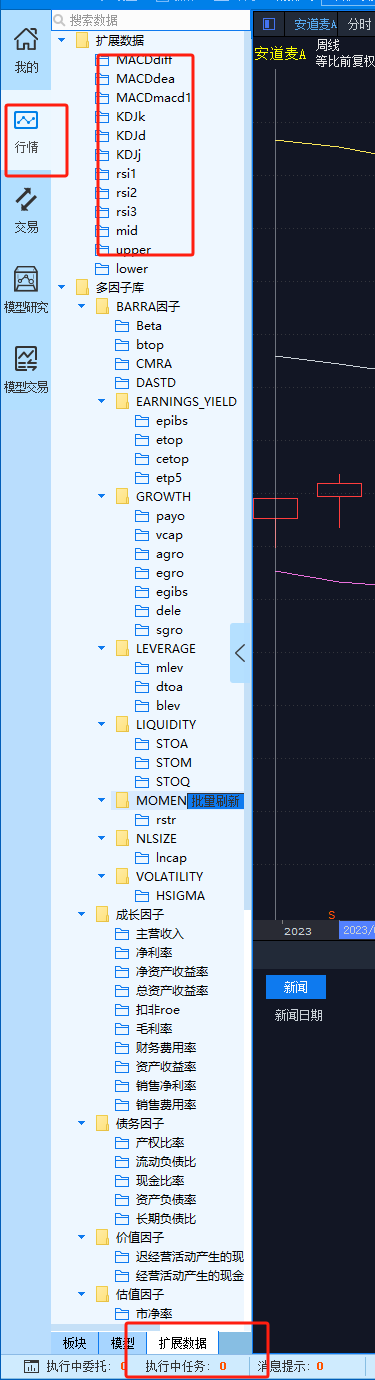The image size is (375, 1380).
Task: Click the sidebar layout icon above chart
Action: point(268,24)
